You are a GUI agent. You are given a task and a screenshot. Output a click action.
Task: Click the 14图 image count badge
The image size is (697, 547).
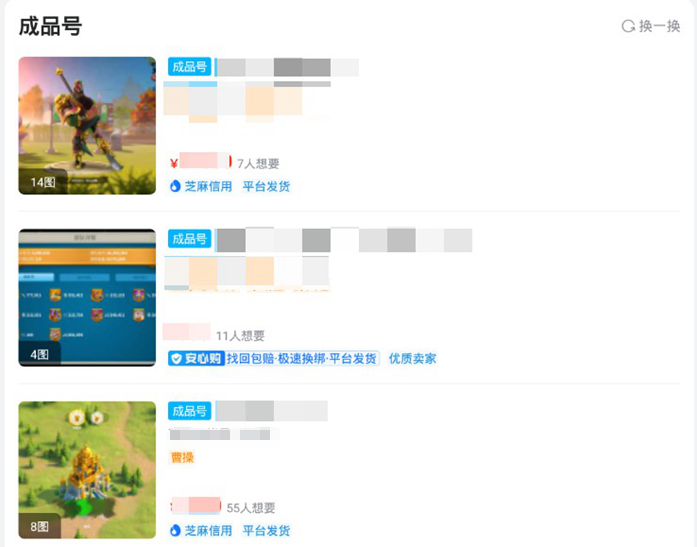[x=43, y=182]
